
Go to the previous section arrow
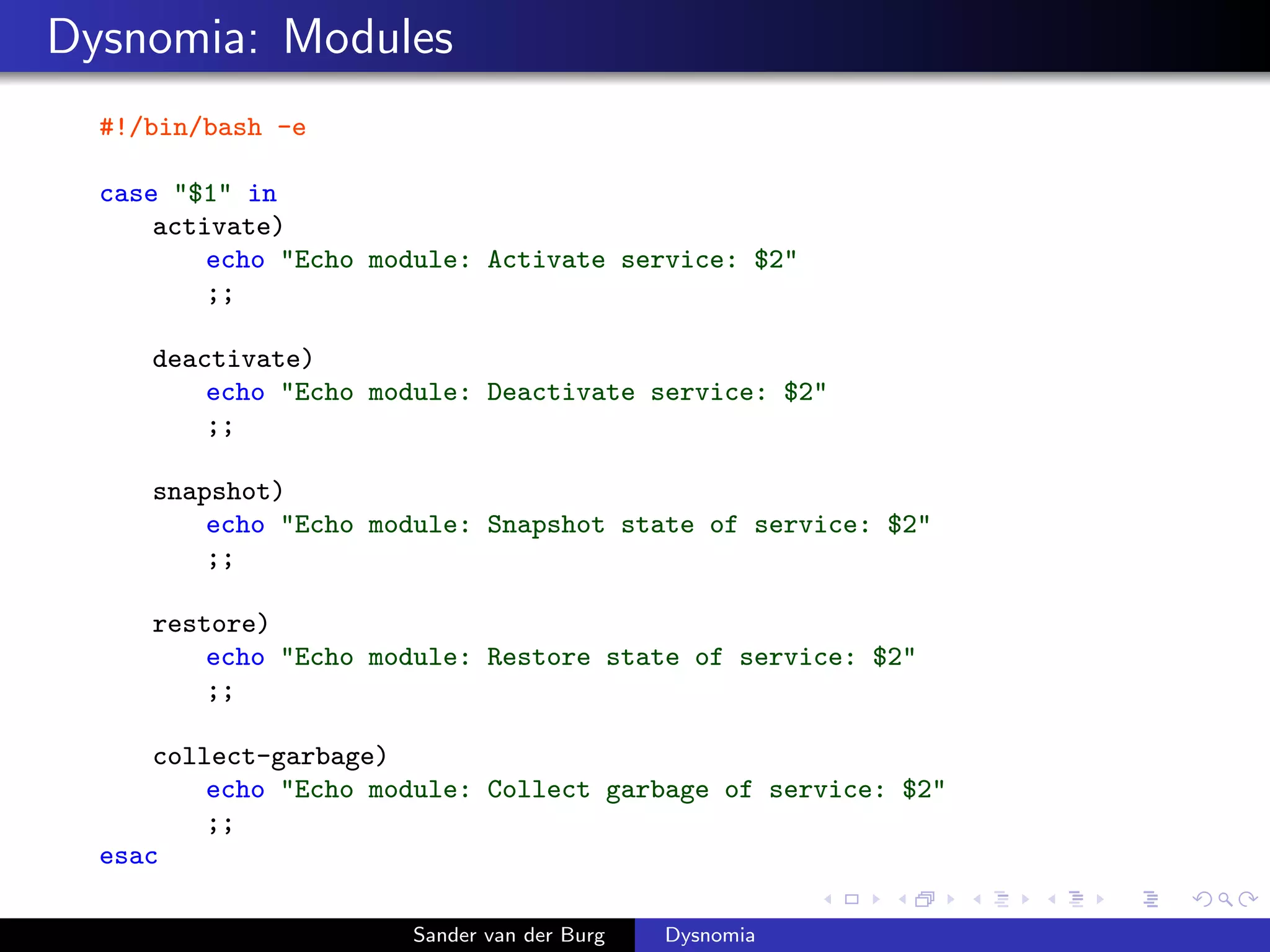(x=1052, y=899)
